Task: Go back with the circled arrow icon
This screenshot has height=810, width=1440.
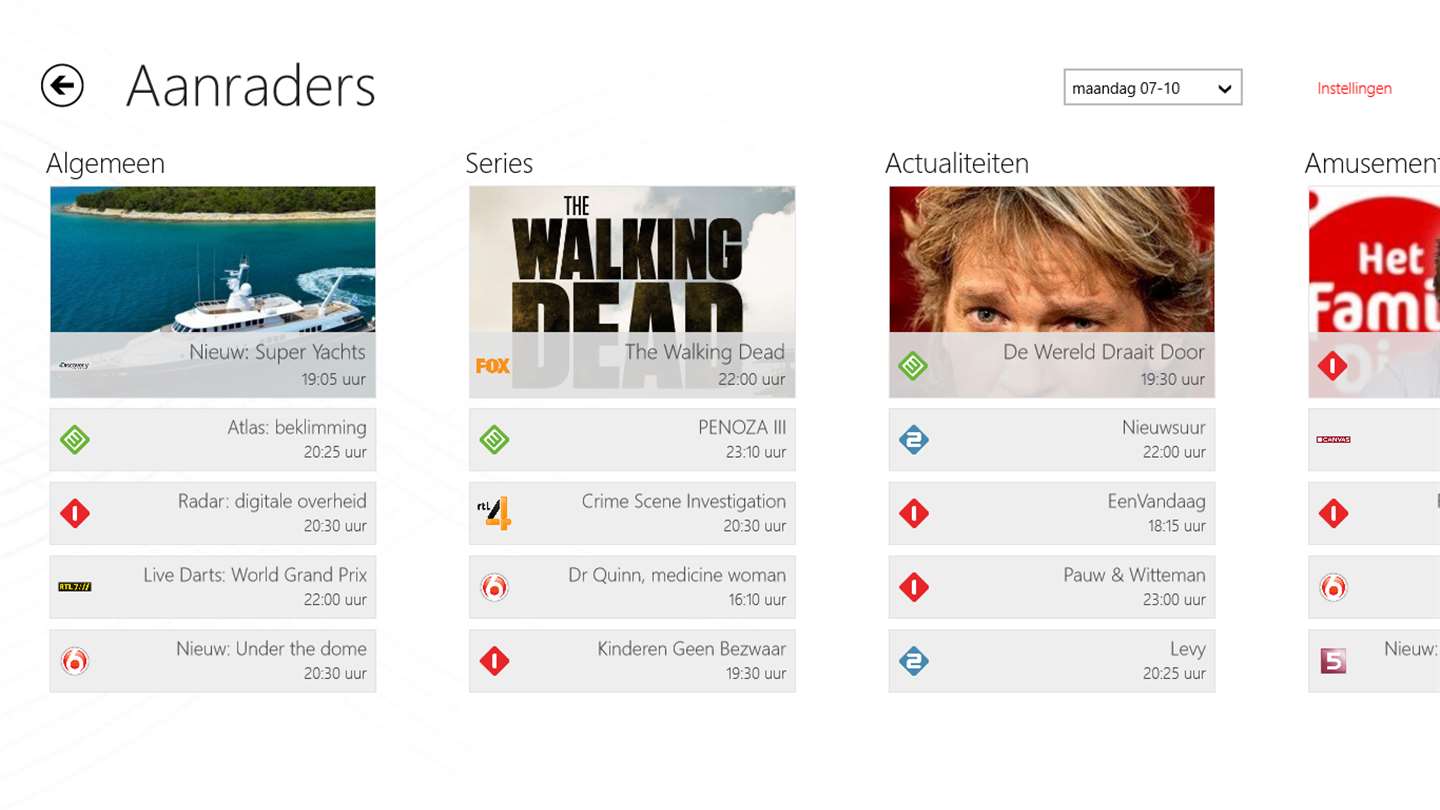Action: [x=62, y=86]
